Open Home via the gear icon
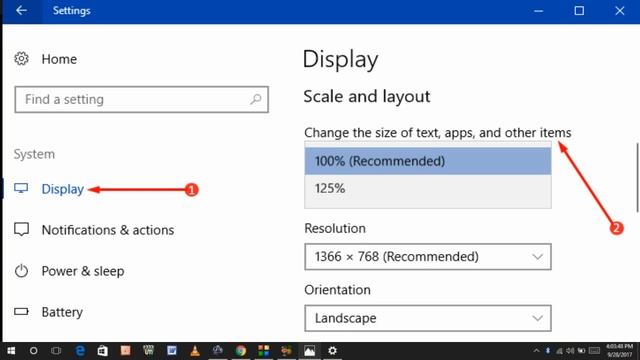The width and height of the screenshot is (640, 360). [21, 59]
